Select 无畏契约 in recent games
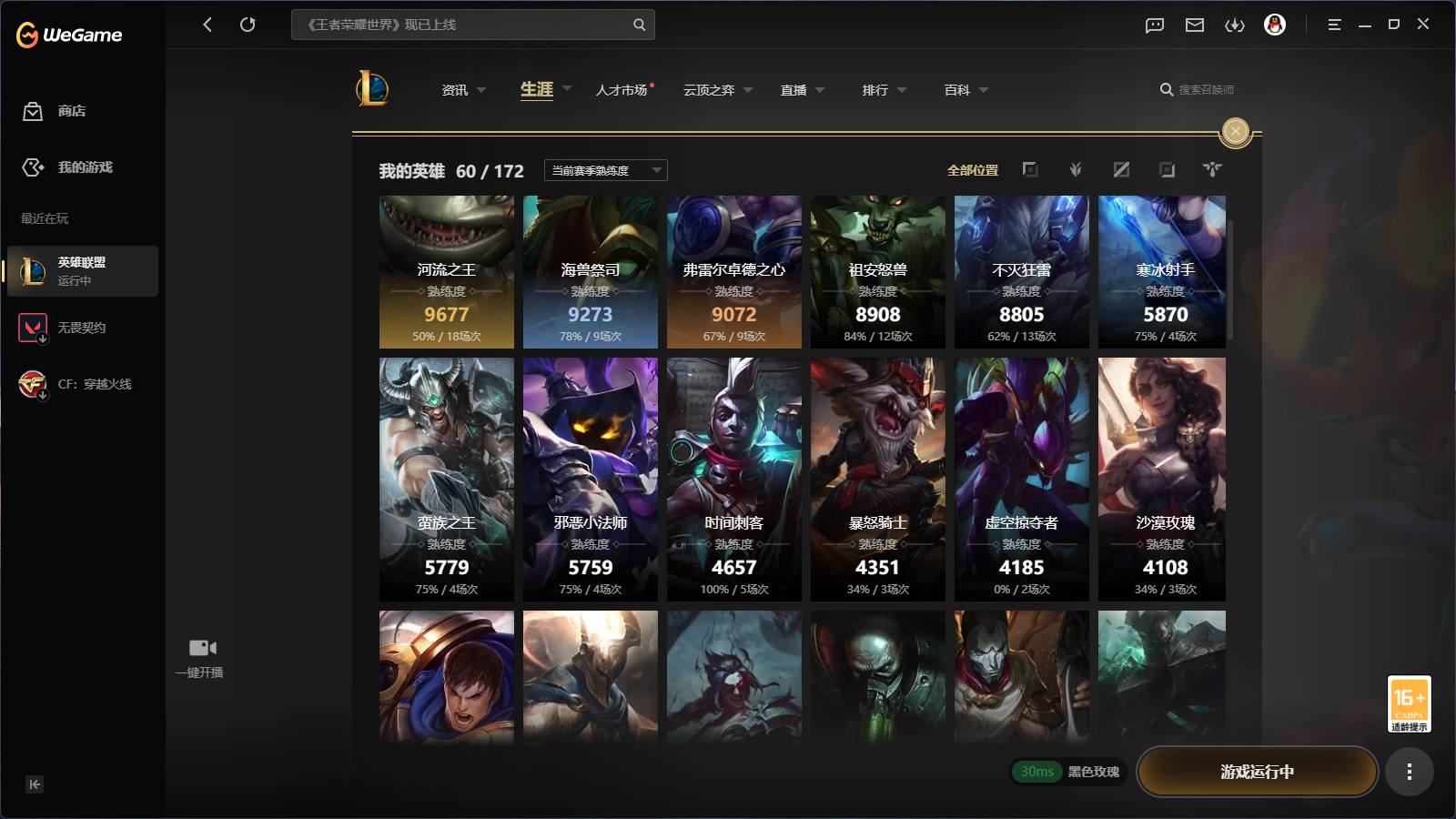The height and width of the screenshot is (819, 1456). (x=83, y=328)
